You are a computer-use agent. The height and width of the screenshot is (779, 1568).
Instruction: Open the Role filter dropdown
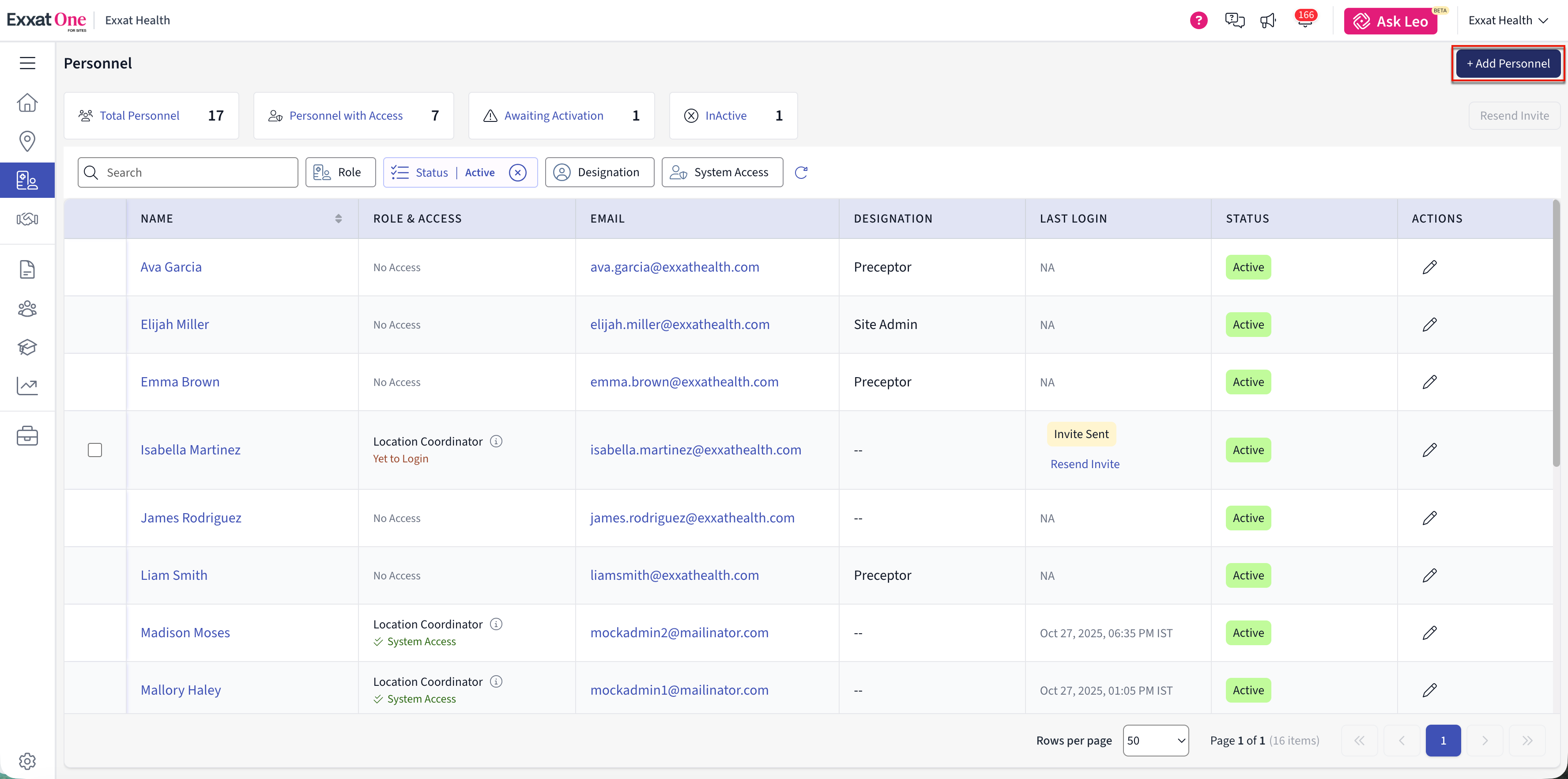340,172
